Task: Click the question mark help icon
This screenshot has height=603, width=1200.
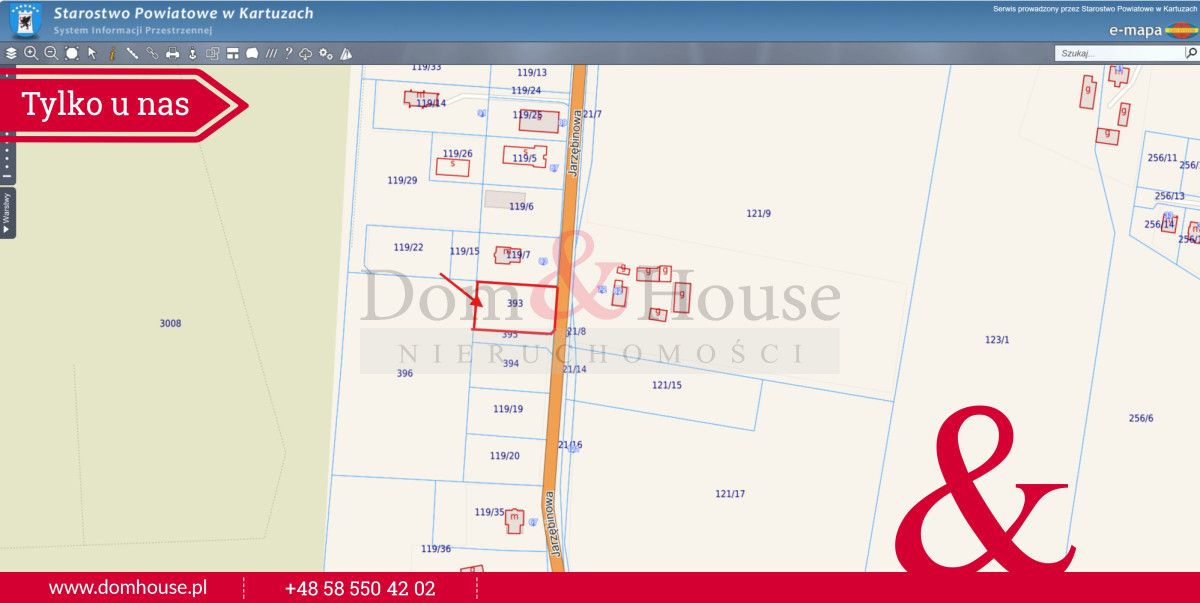Action: 288,53
